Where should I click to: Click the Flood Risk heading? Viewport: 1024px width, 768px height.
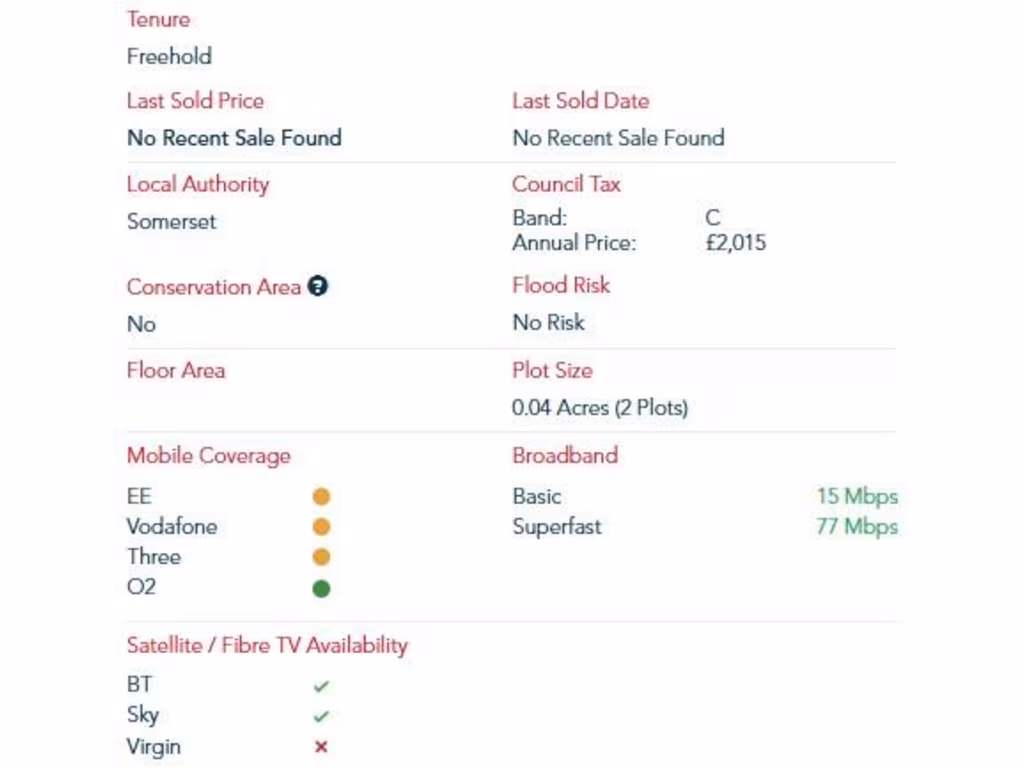[561, 286]
